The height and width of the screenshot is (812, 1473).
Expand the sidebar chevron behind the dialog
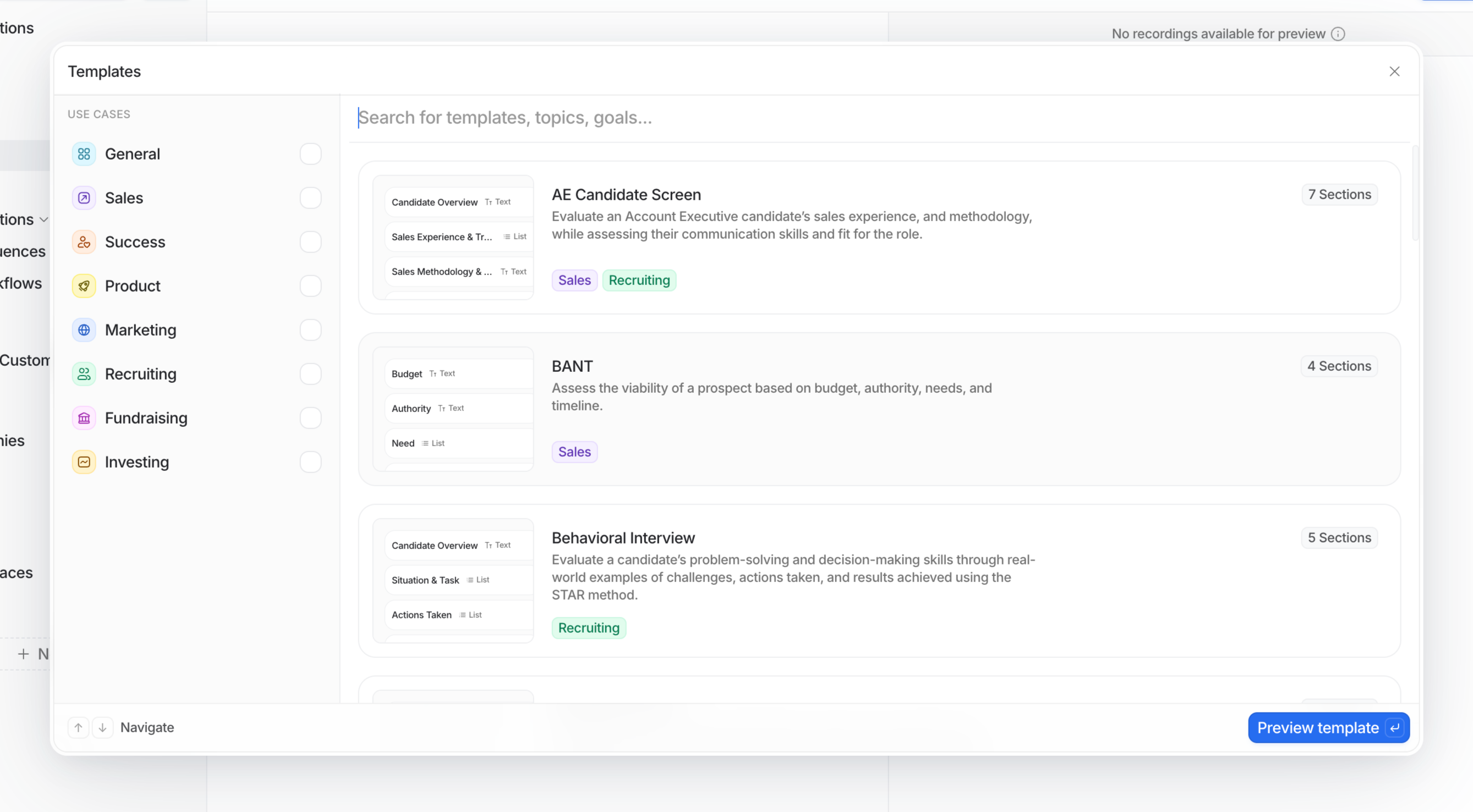[x=43, y=220]
